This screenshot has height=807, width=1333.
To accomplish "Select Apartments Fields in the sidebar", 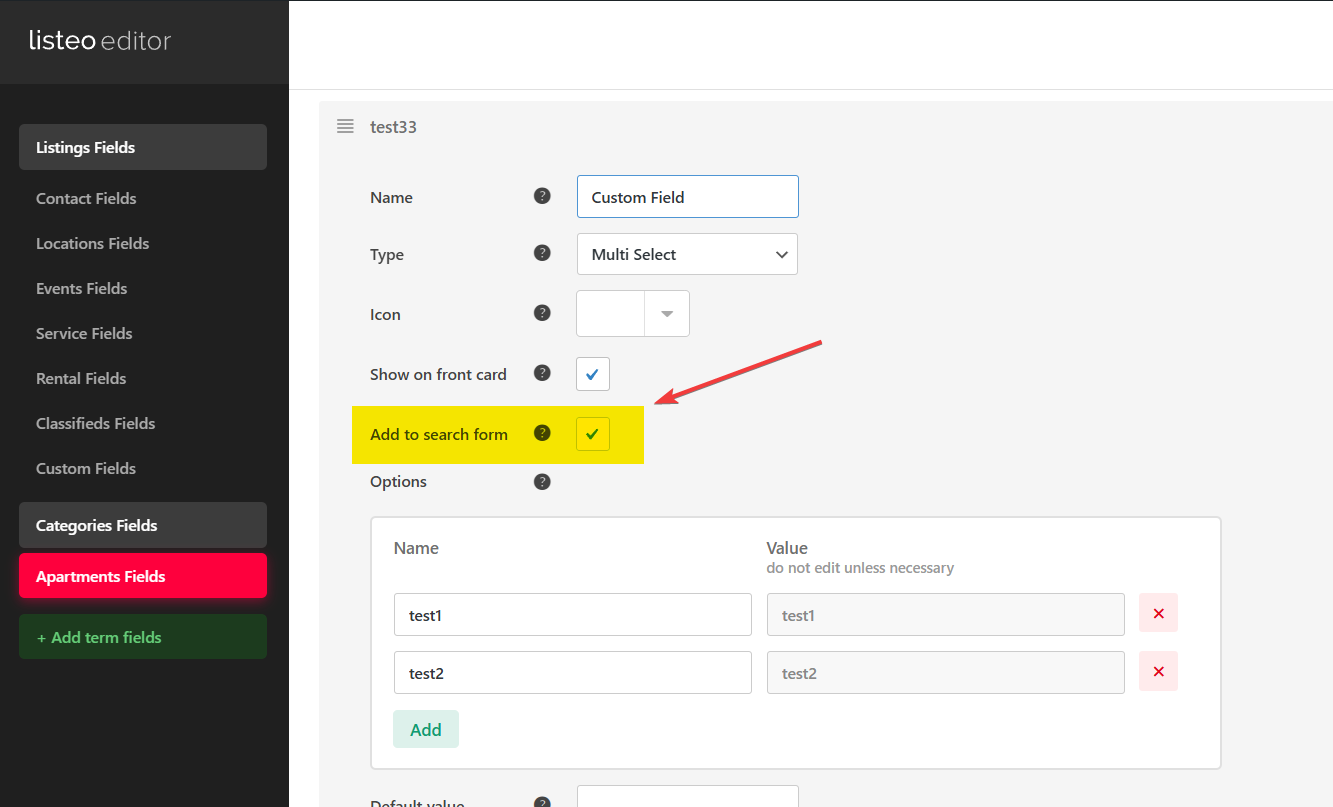I will (143, 576).
